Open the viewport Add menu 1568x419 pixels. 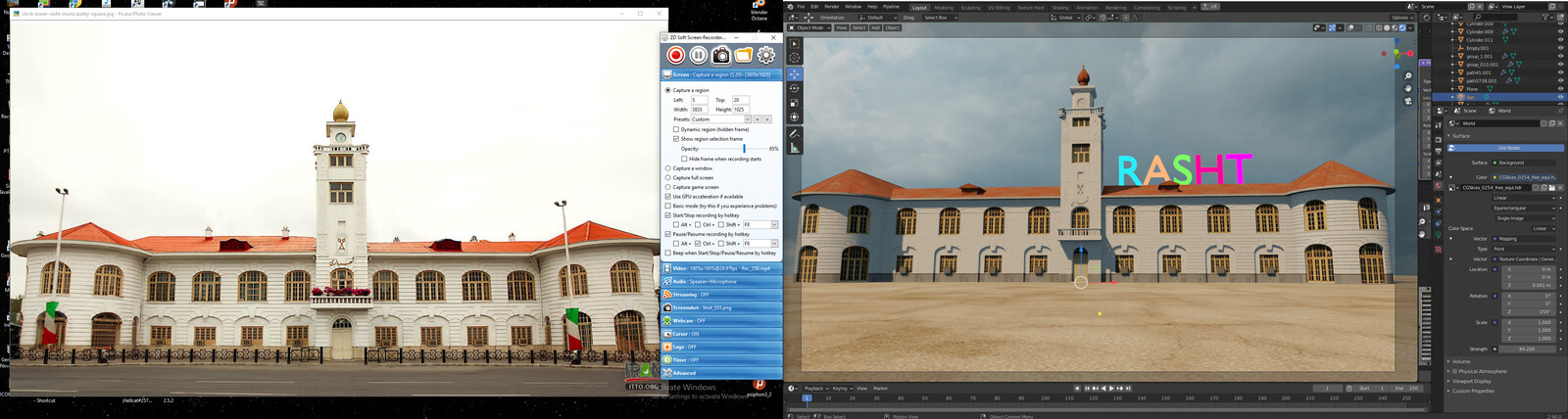pos(876,27)
